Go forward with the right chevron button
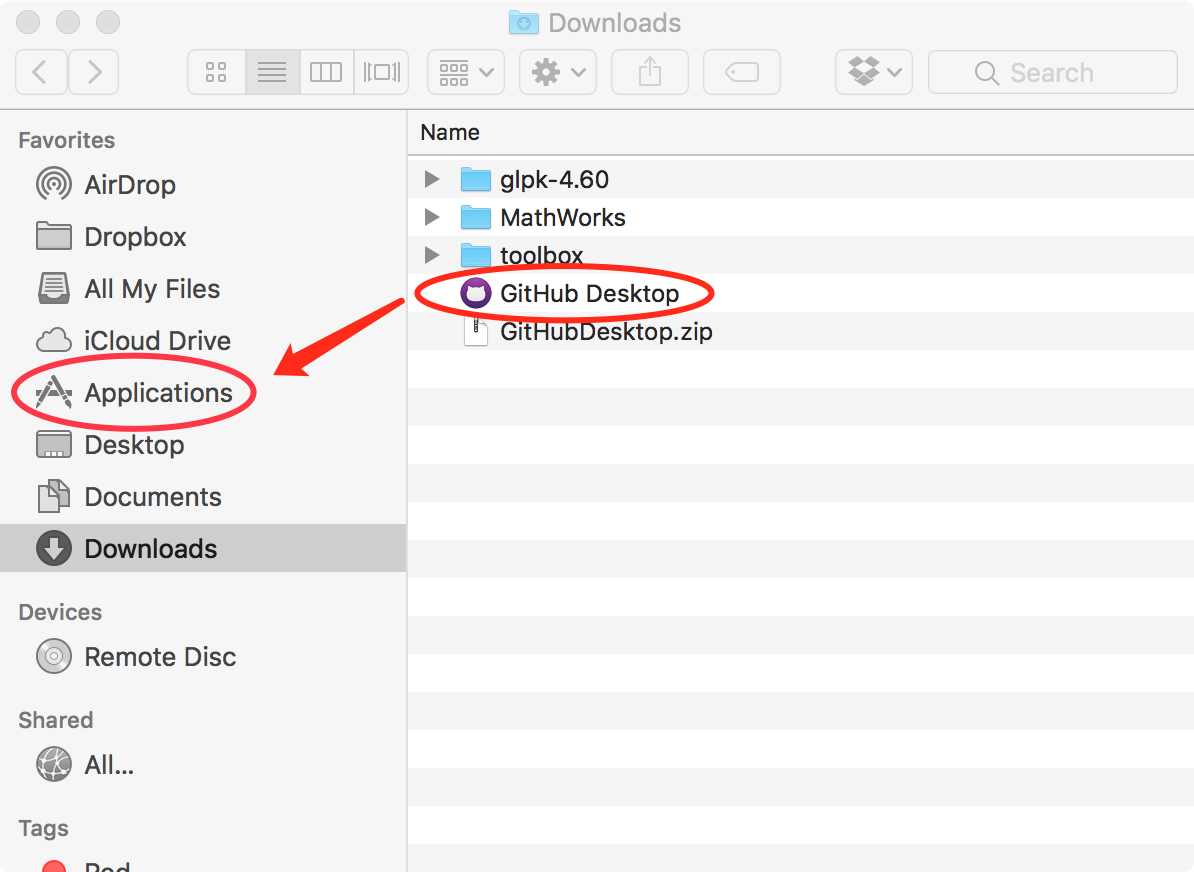Viewport: 1194px width, 872px height. 94,72
